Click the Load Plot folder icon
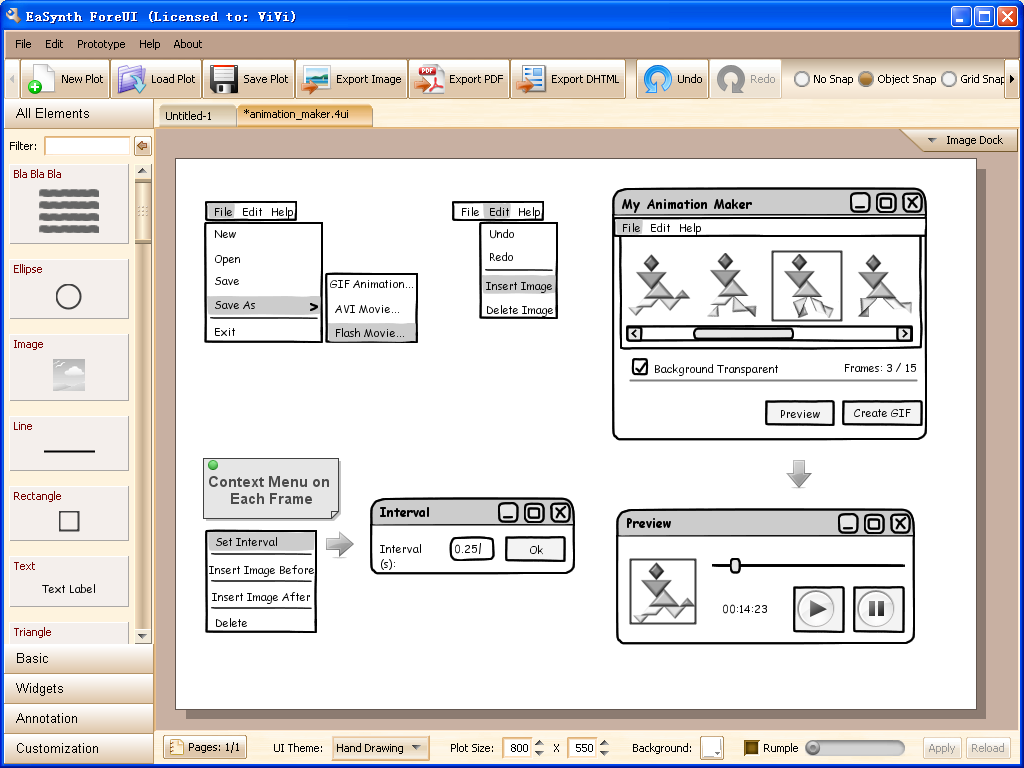This screenshot has width=1024, height=768. (132, 79)
